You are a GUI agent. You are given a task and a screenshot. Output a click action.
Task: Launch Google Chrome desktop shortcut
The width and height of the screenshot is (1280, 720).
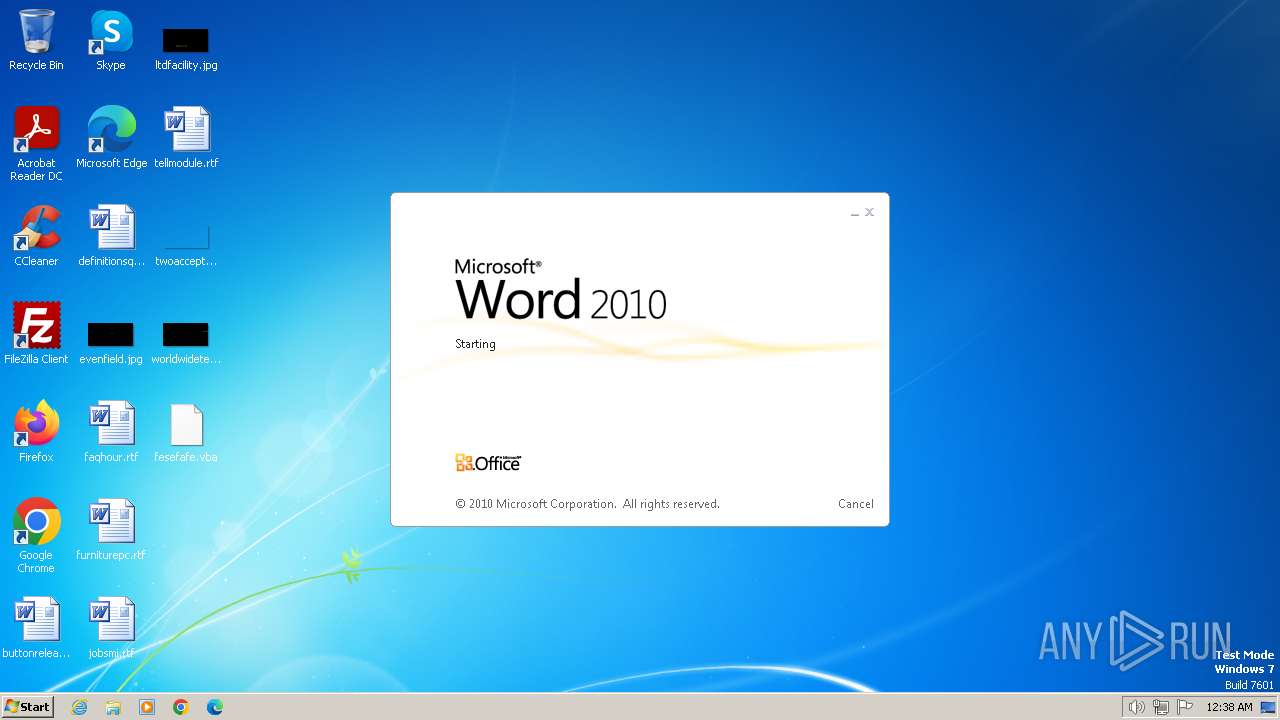(x=36, y=536)
